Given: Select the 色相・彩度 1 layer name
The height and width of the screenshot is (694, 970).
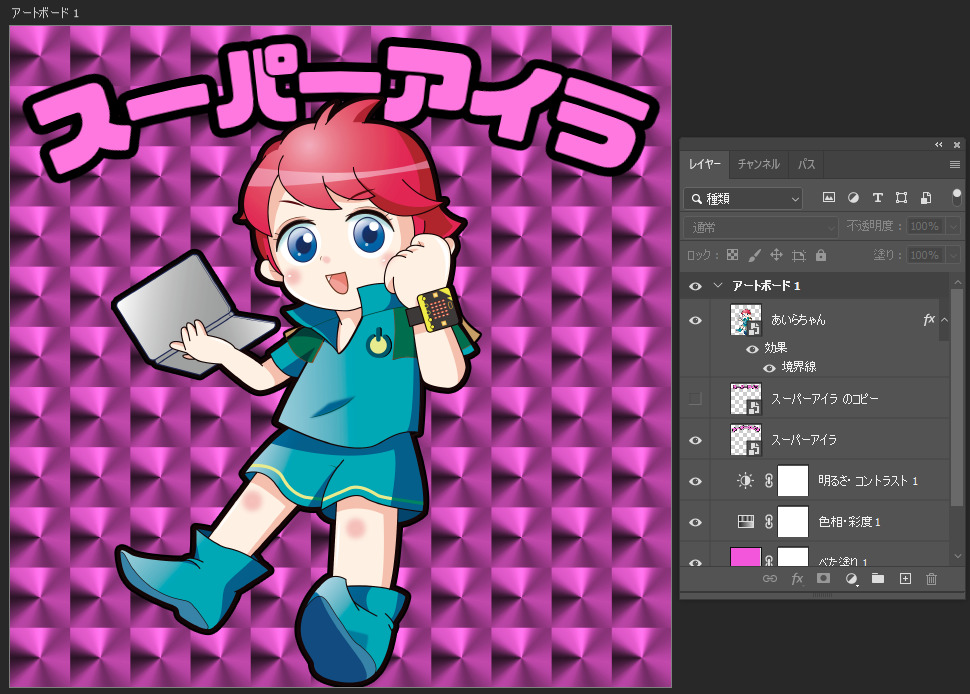Looking at the screenshot, I should pyautogui.click(x=849, y=522).
